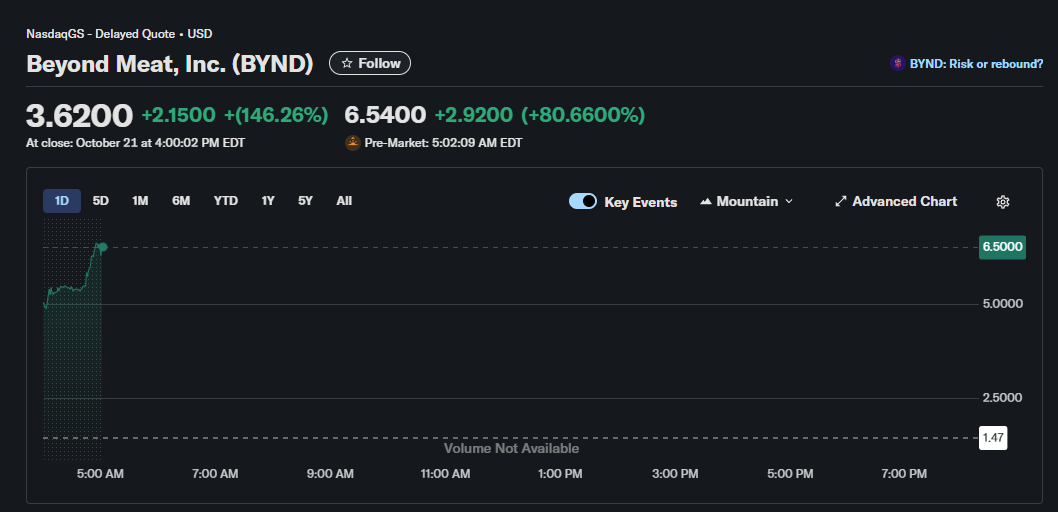Toggle the Key Events switch
The image size is (1058, 512).
coord(583,201)
